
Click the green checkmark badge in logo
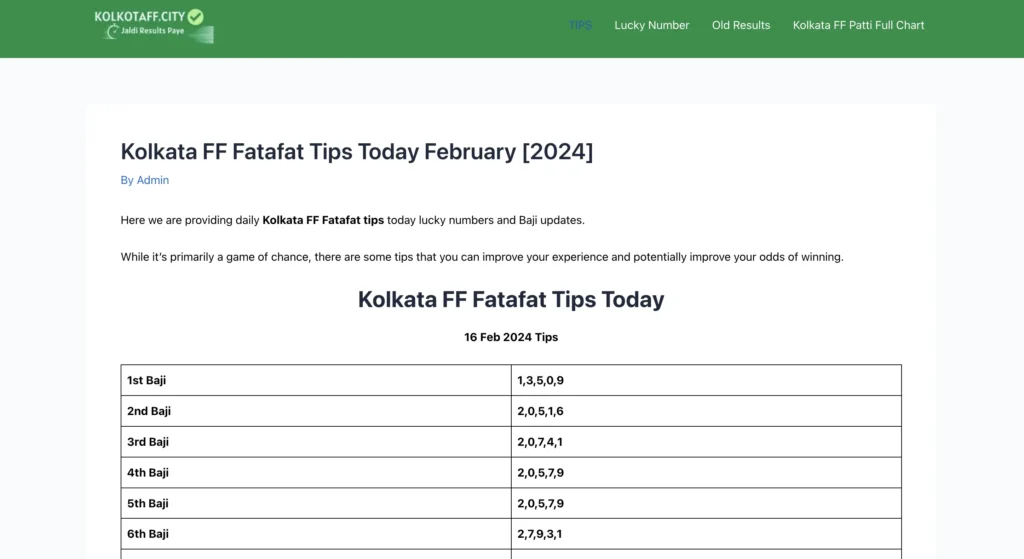[195, 17]
